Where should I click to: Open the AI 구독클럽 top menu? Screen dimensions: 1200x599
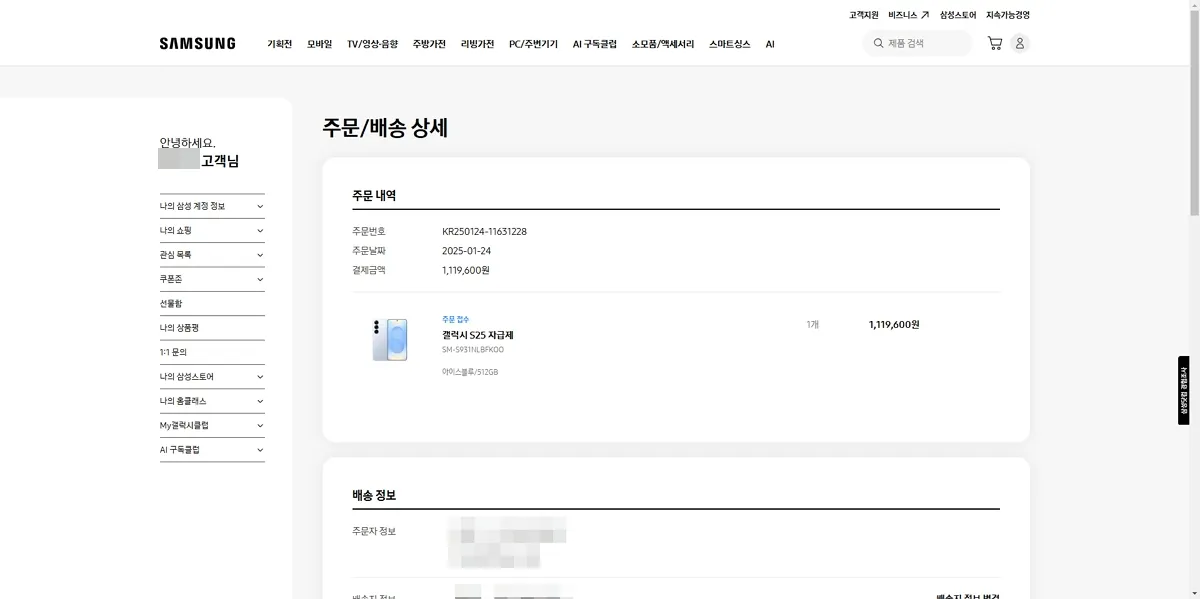click(x=594, y=44)
